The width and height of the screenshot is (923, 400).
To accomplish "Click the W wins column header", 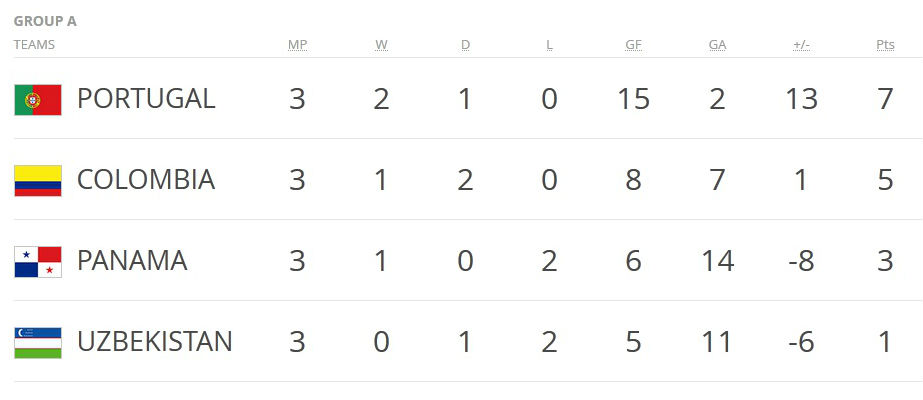I will click(x=381, y=45).
